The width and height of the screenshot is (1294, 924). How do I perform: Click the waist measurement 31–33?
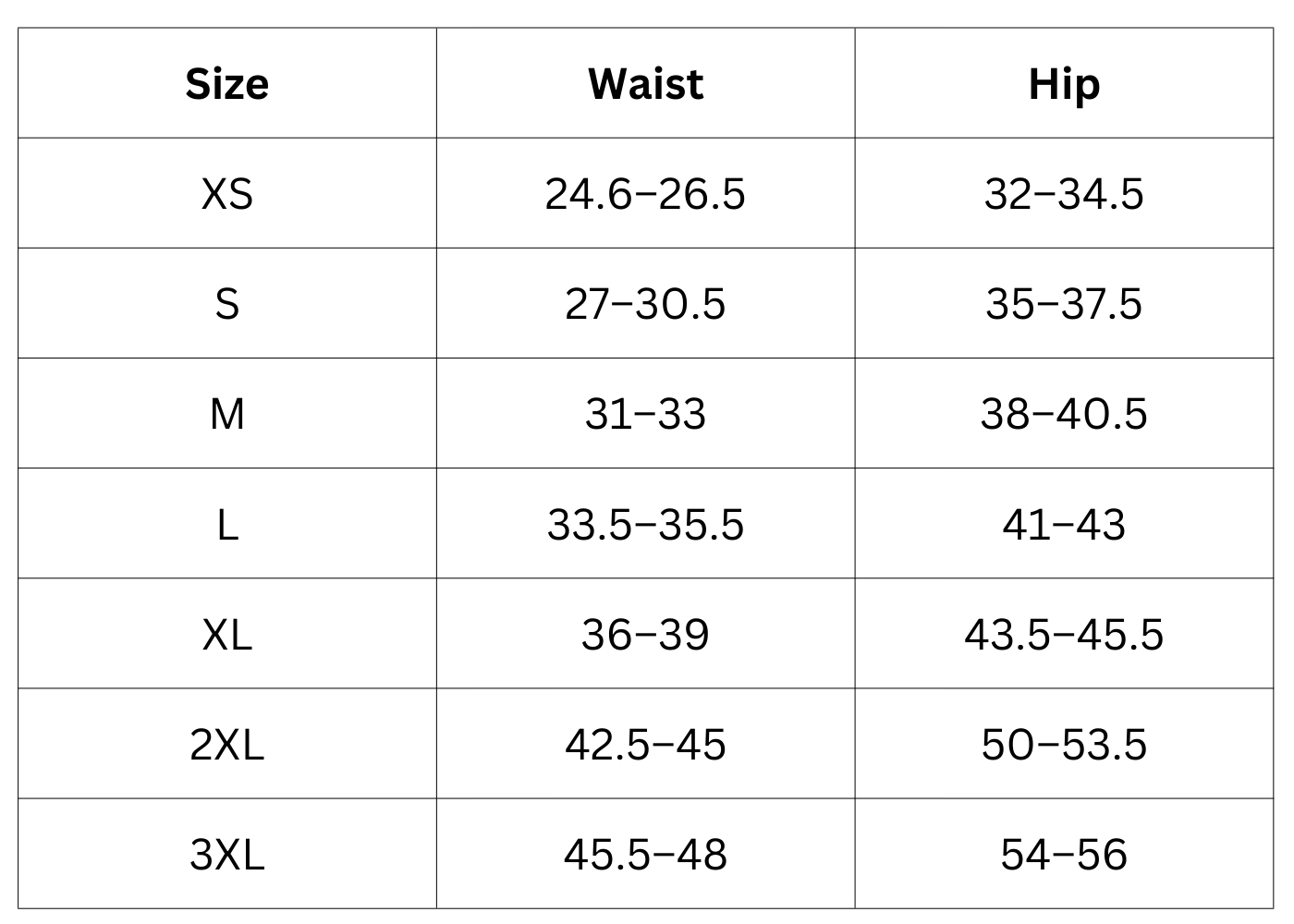645,414
